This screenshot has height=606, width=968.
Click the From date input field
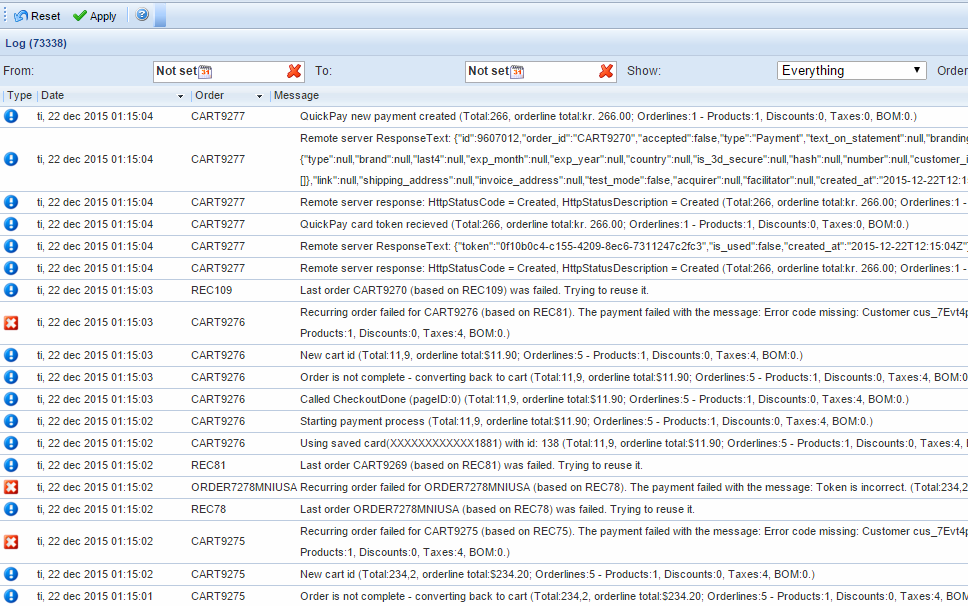(x=178, y=71)
